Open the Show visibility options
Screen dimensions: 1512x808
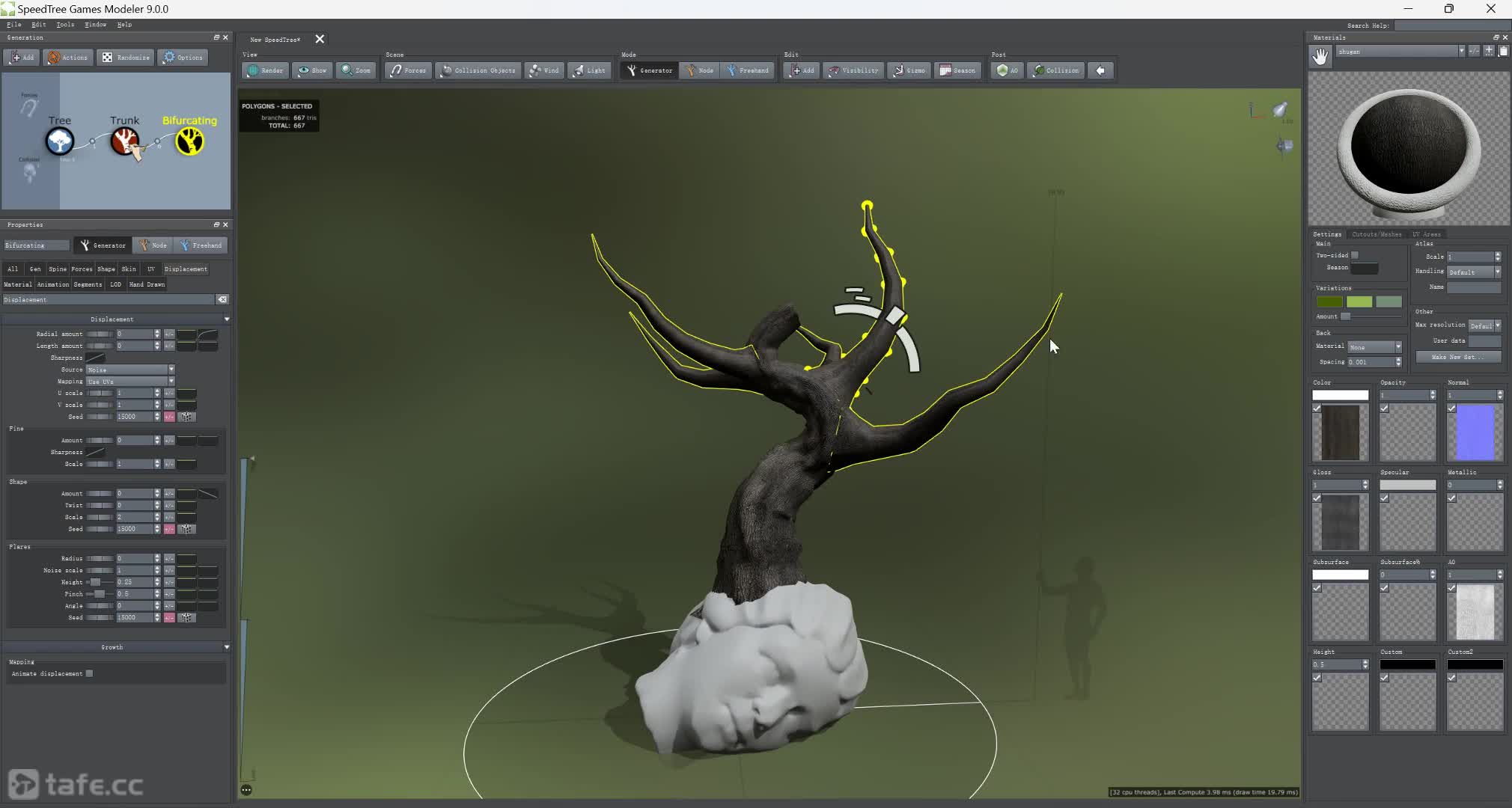click(x=312, y=70)
